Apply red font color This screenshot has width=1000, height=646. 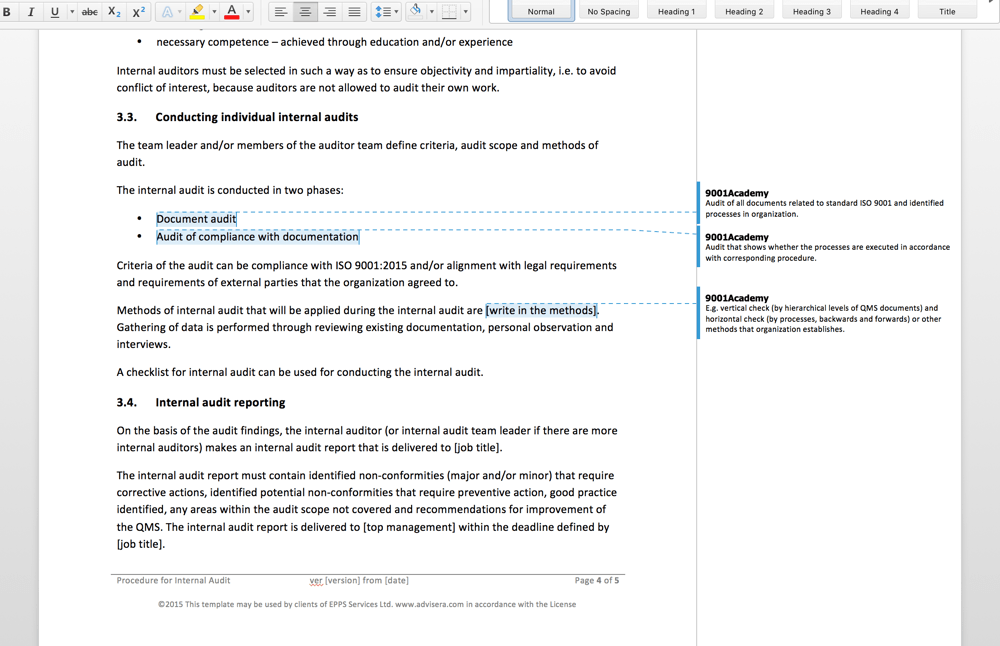click(x=232, y=11)
